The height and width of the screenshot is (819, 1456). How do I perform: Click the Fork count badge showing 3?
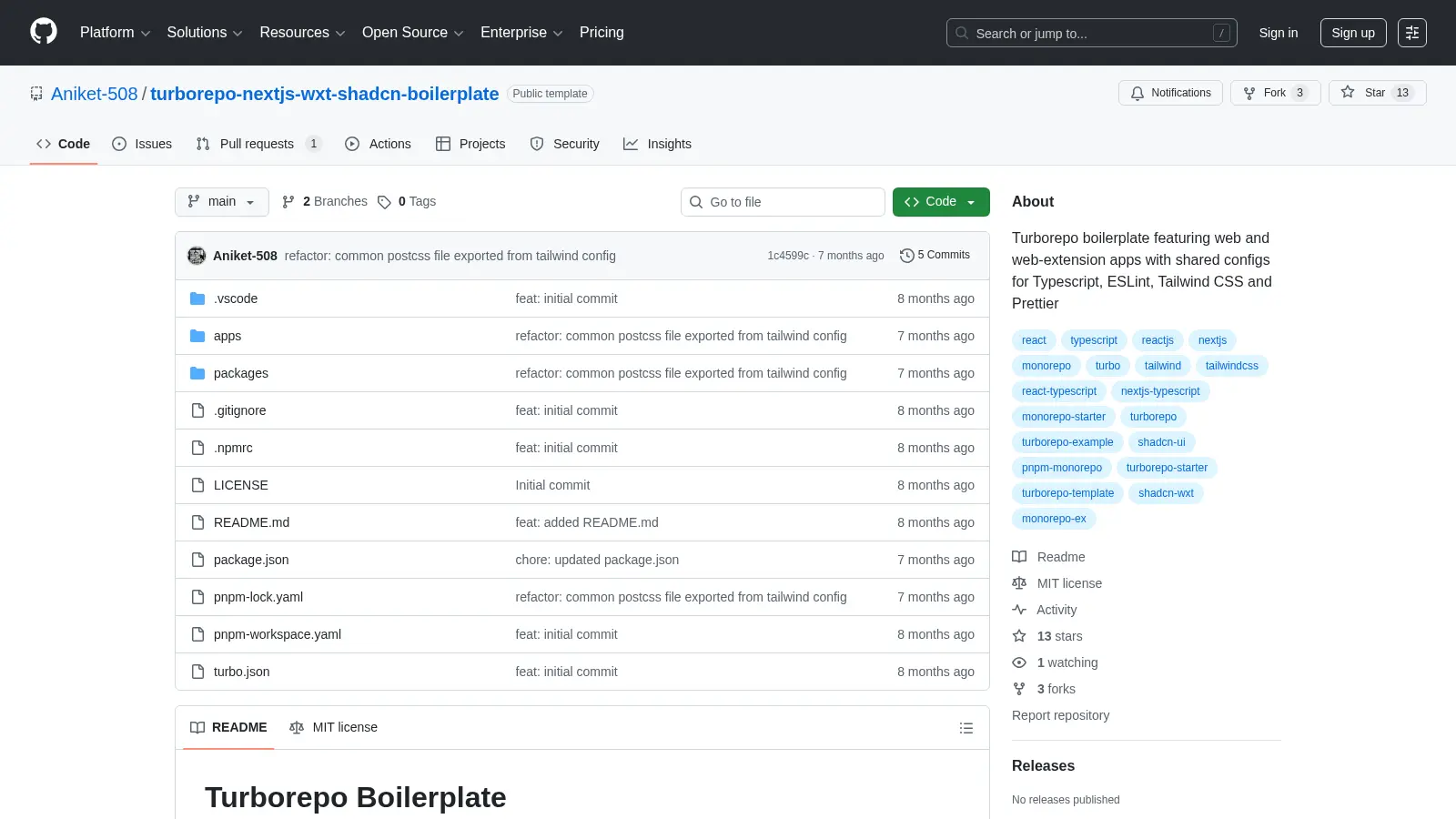click(x=1299, y=93)
